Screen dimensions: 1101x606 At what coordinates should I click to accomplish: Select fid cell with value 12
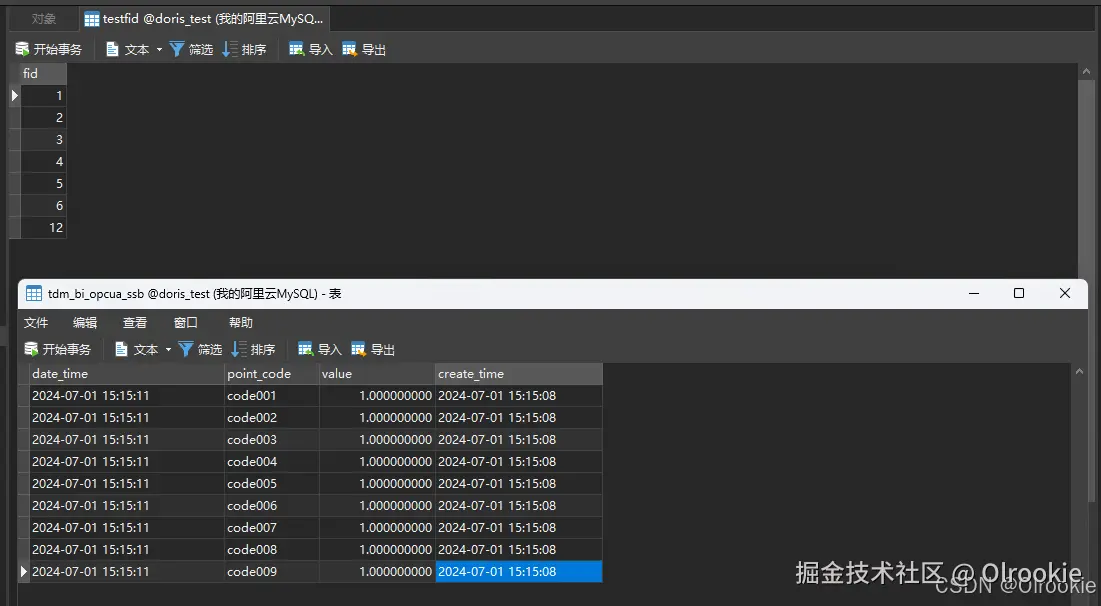(x=44, y=227)
